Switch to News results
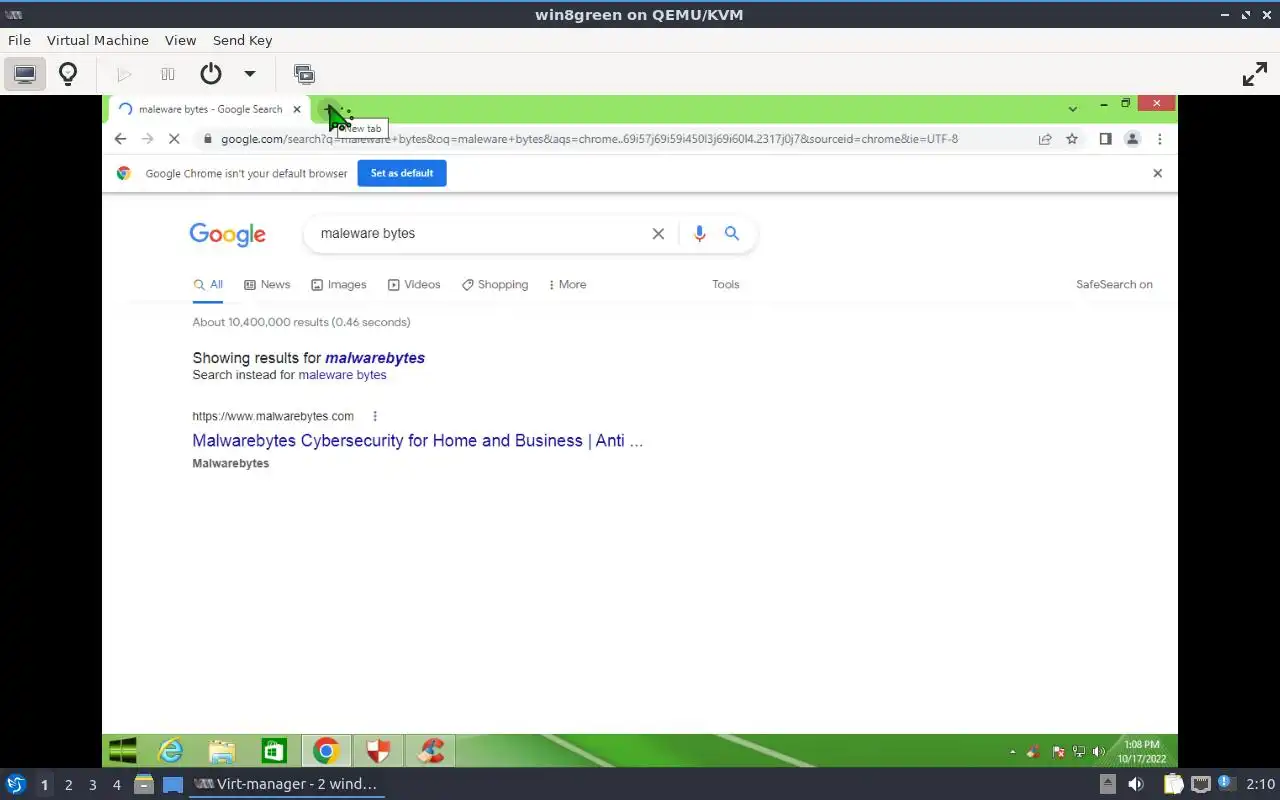This screenshot has width=1280, height=800. [267, 285]
